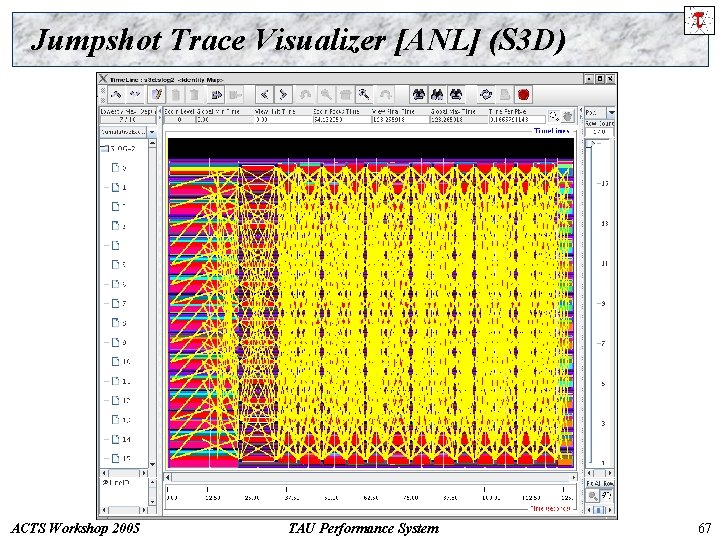
Task: Click the first greyed trash toolbar icon
Action: (175, 95)
